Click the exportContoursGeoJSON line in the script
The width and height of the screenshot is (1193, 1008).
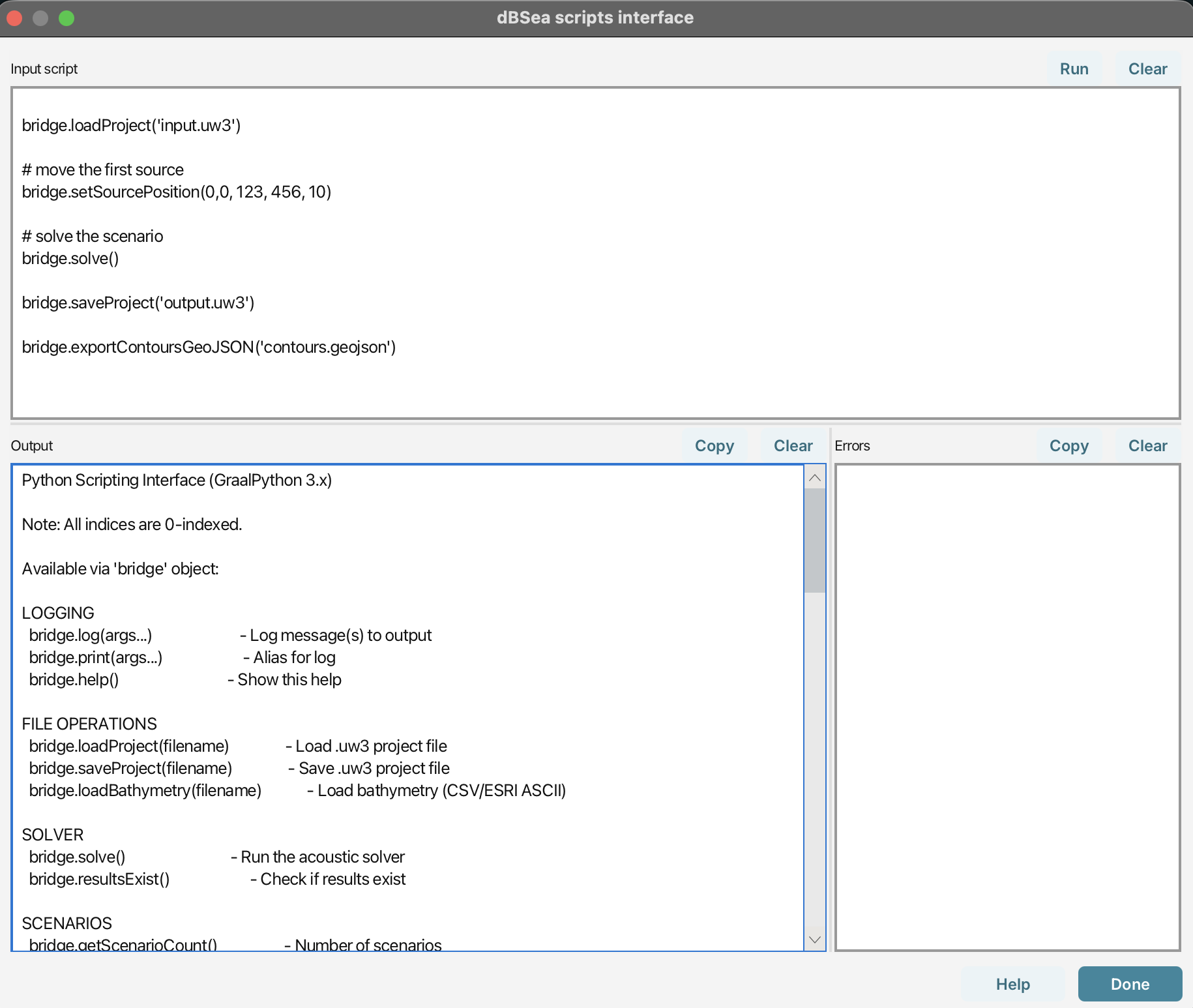tap(209, 347)
